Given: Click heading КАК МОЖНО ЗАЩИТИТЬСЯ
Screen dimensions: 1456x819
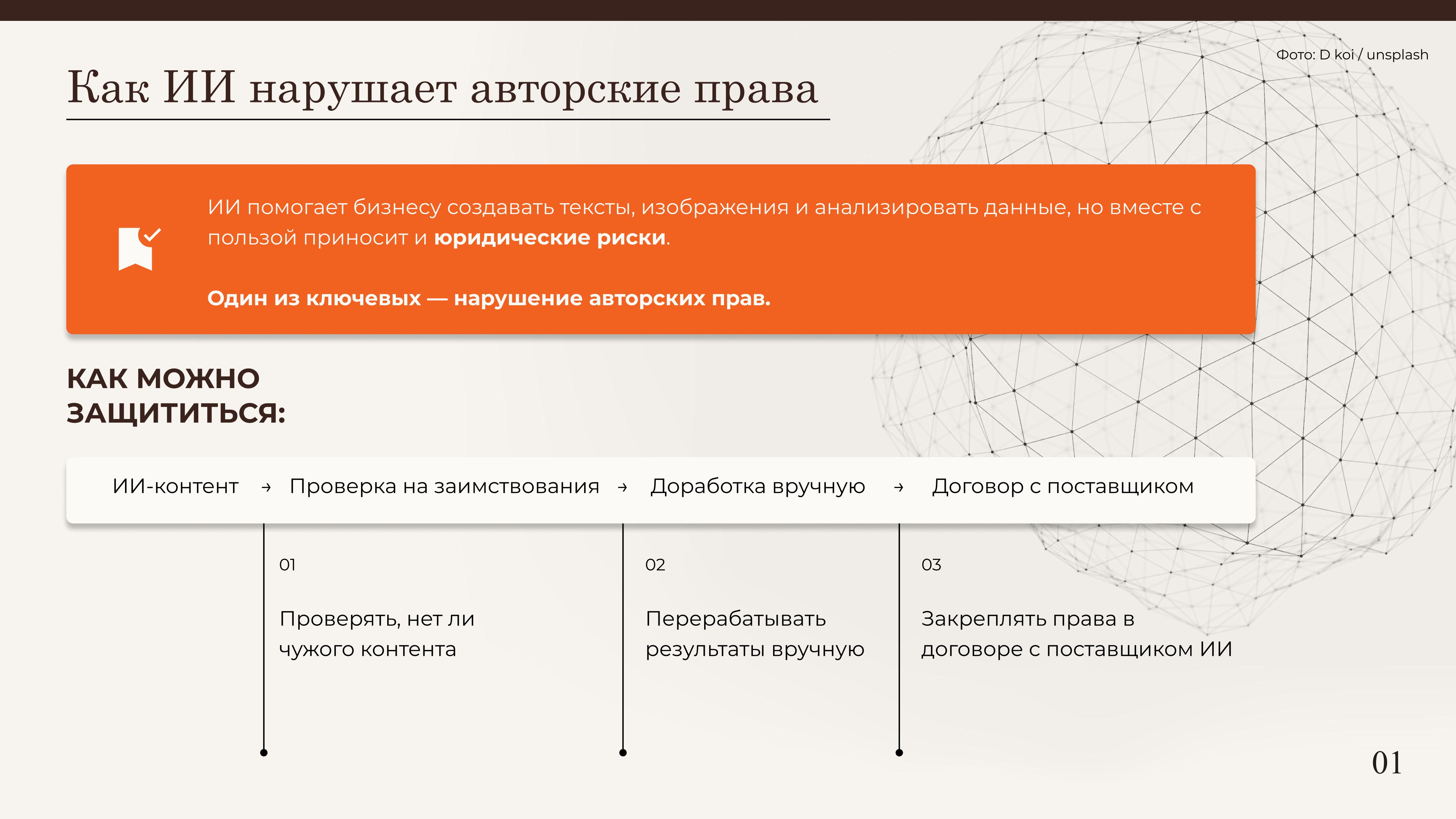Looking at the screenshot, I should pos(176,396).
